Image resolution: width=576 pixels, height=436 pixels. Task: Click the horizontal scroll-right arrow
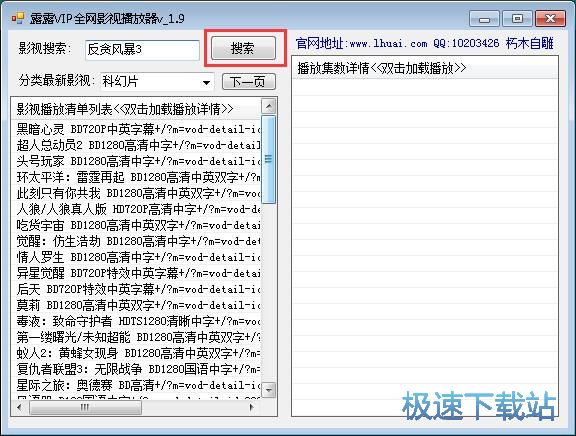252,407
